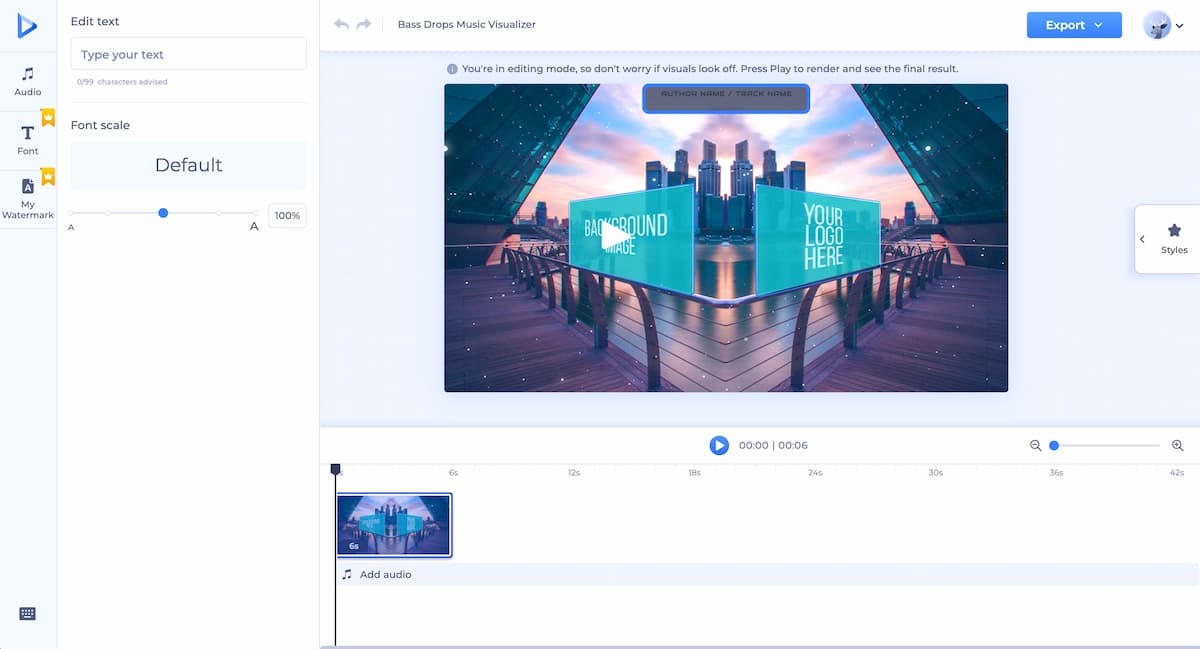
Task: Click the premium star badge on My Watermark
Action: tap(47, 177)
